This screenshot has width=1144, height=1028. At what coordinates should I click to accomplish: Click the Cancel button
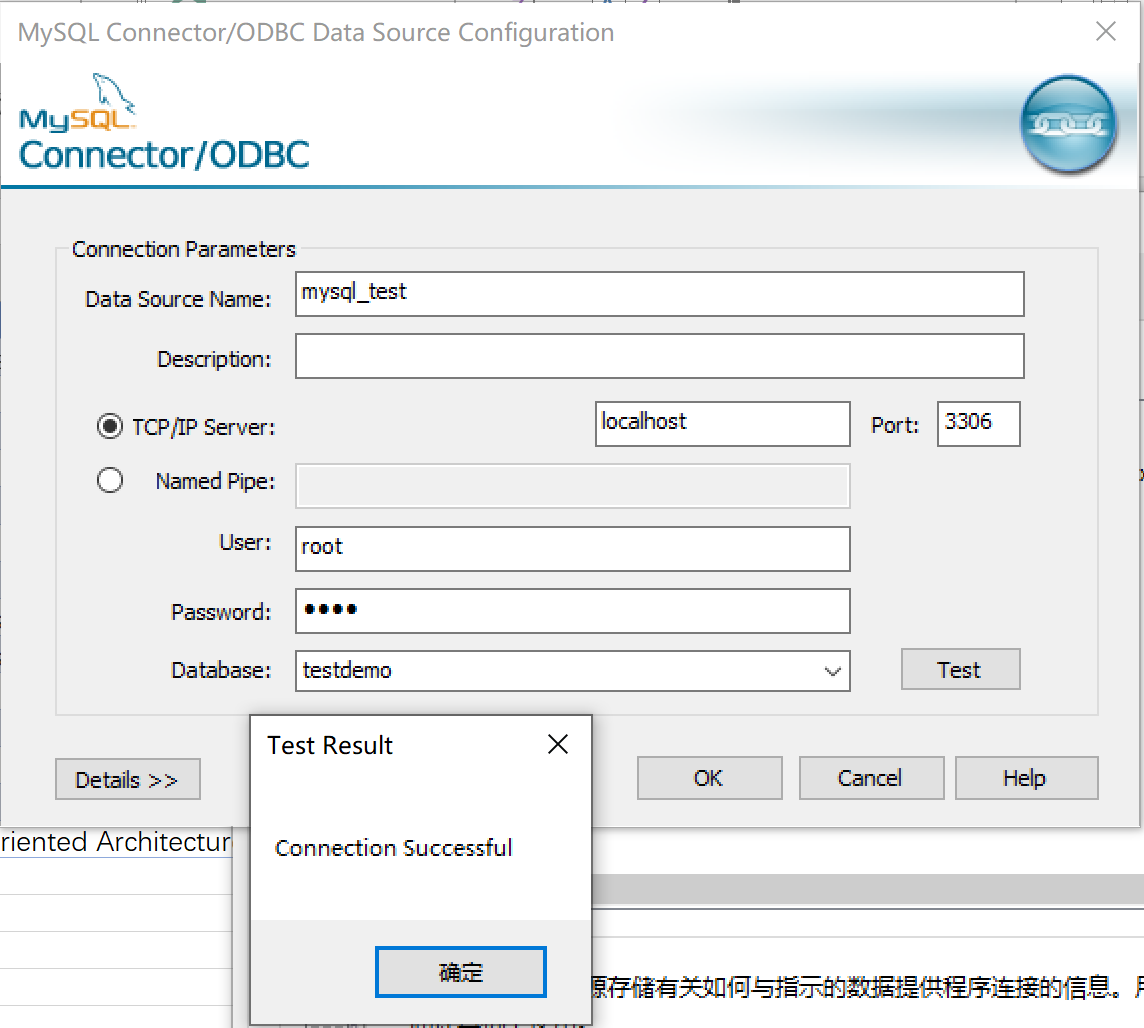point(871,778)
